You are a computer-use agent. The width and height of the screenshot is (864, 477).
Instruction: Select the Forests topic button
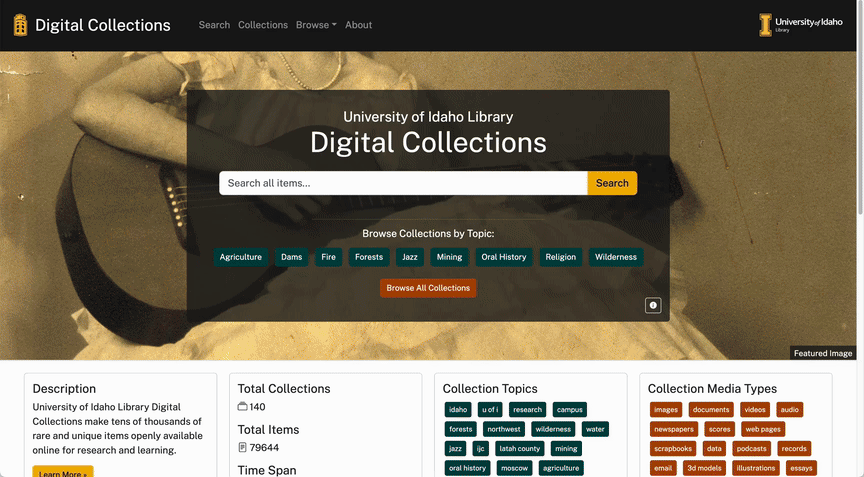[x=369, y=257]
